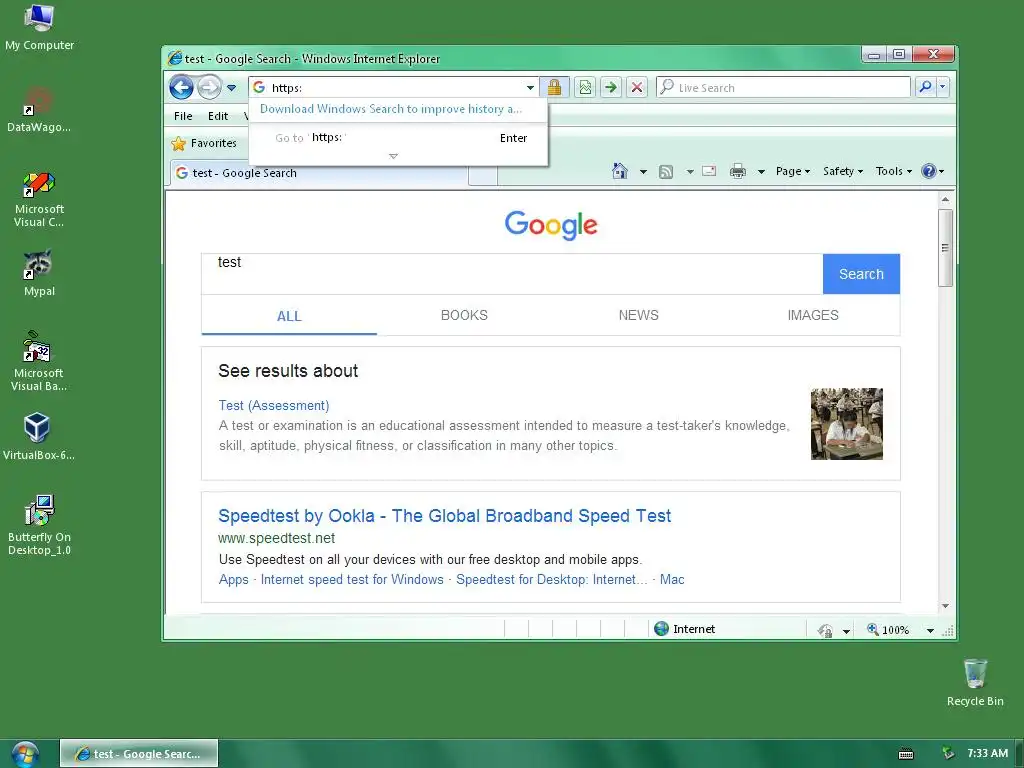
Task: Click the Help question mark icon
Action: [929, 171]
